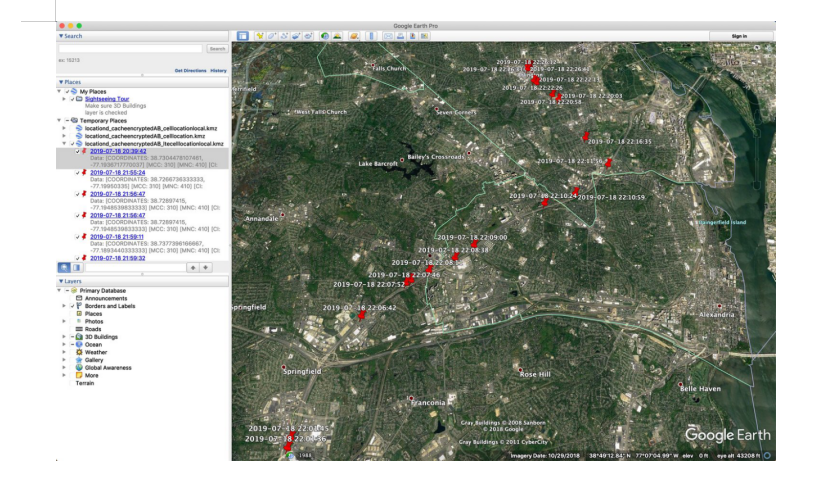Click View in Google Maps icon
Screen dimensions: 837x482
pos(425,36)
